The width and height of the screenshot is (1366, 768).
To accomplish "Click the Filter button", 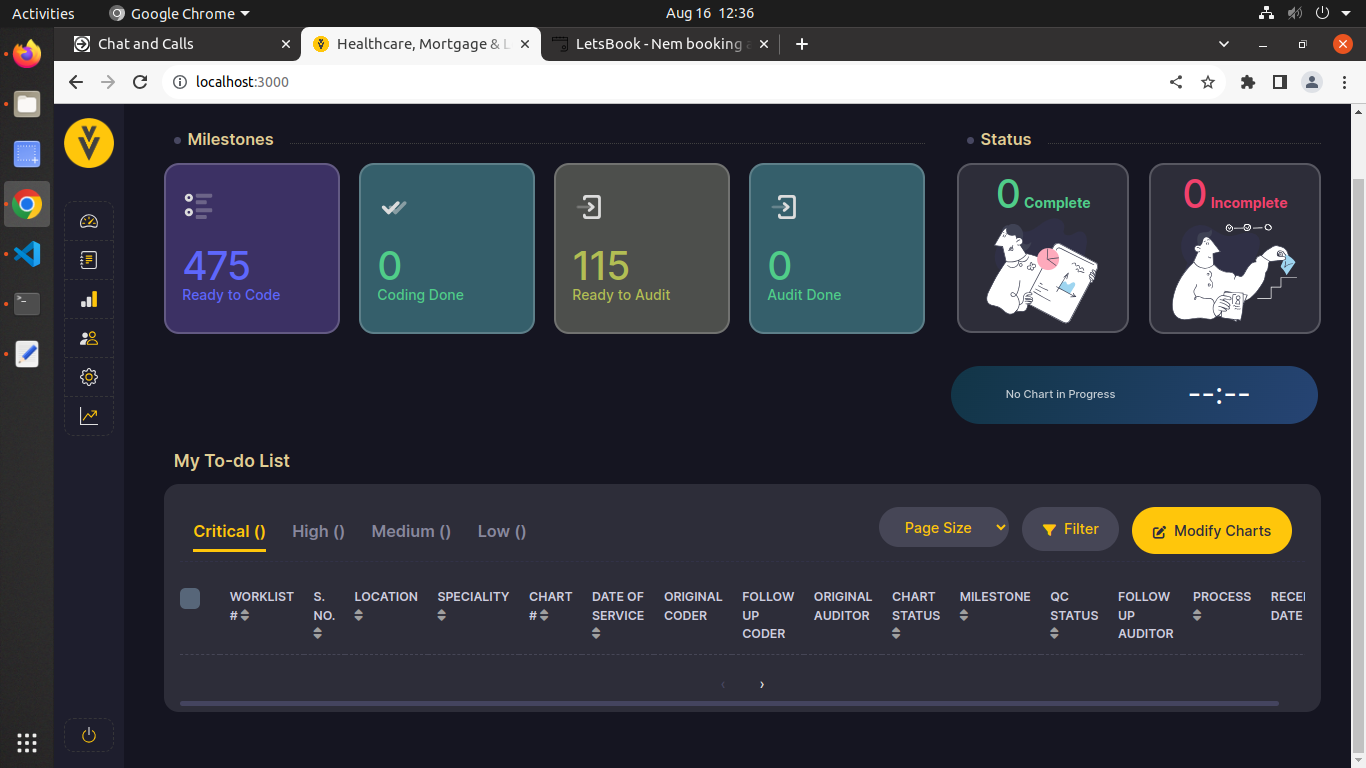I will click(1070, 529).
